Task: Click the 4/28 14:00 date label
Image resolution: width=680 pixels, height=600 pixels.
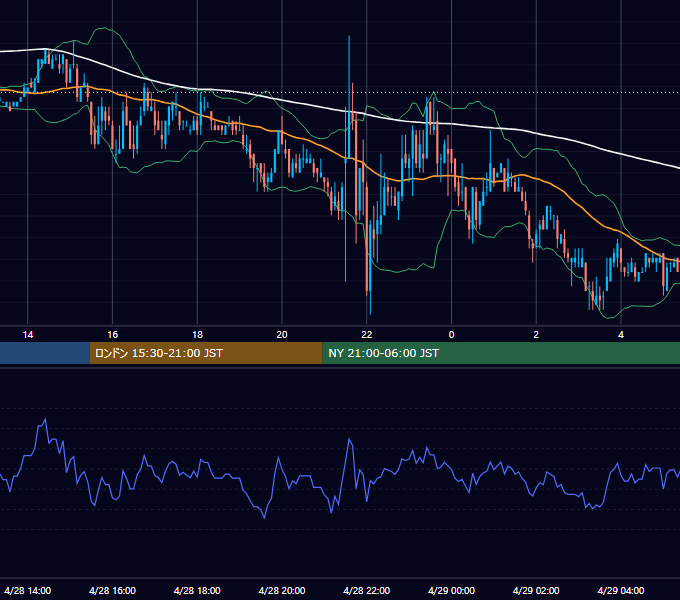Action: [28, 590]
